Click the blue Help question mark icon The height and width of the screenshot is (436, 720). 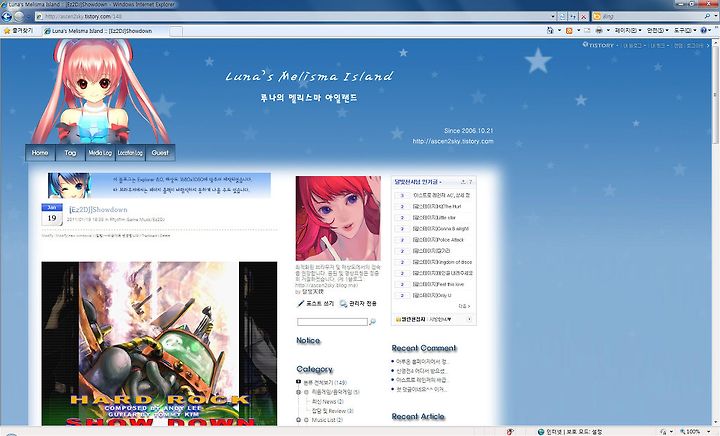point(703,31)
